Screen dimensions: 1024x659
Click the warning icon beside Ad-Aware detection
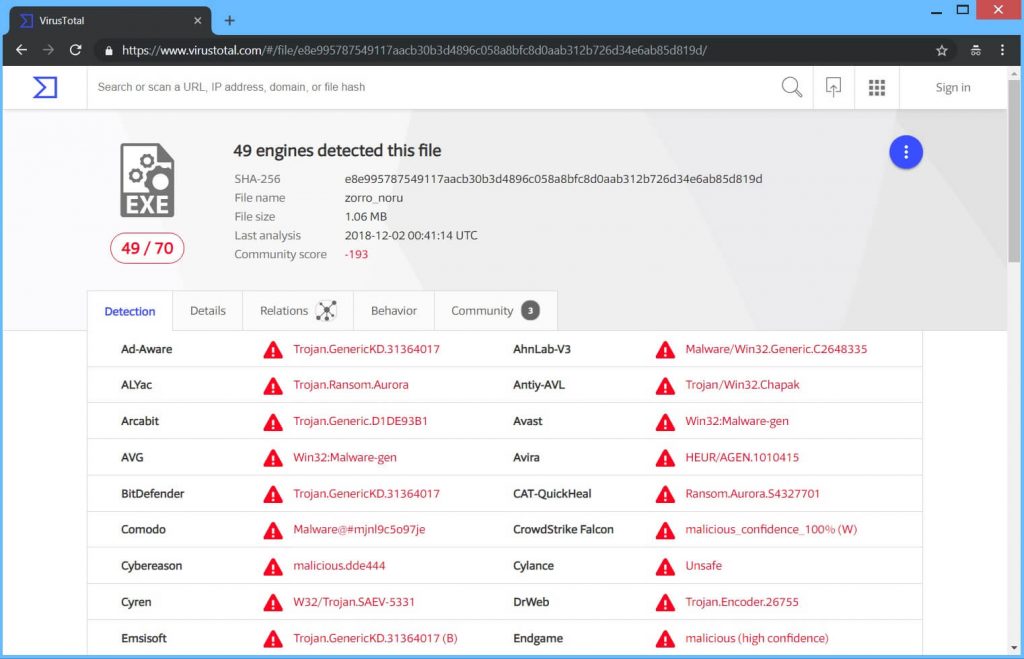(x=272, y=349)
